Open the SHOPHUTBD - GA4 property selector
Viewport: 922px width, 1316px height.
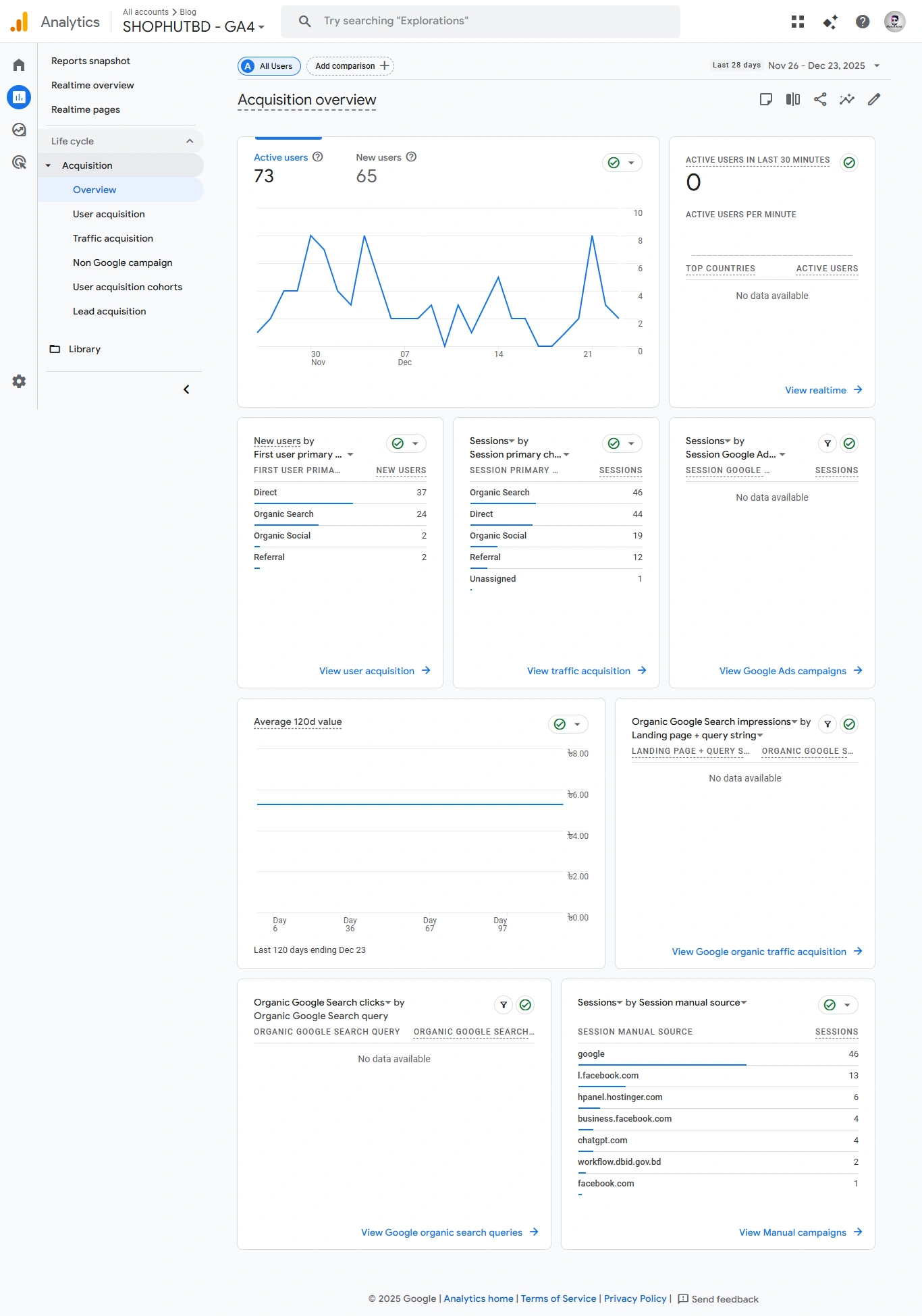pyautogui.click(x=194, y=27)
